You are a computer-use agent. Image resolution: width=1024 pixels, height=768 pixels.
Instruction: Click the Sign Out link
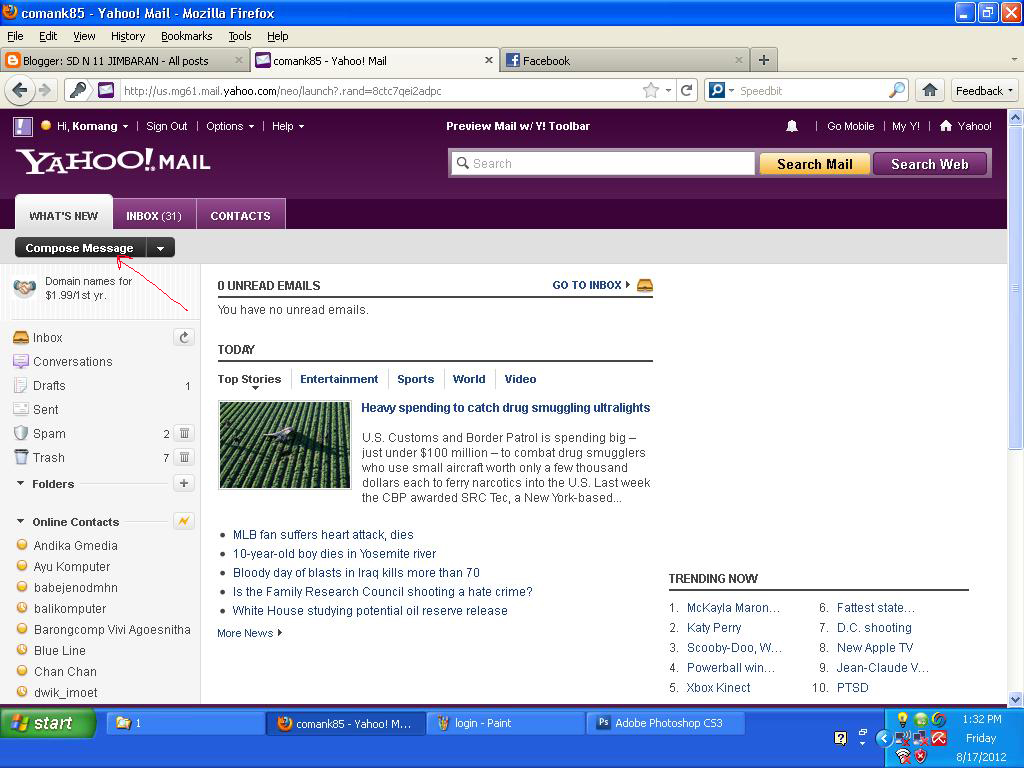coord(167,126)
